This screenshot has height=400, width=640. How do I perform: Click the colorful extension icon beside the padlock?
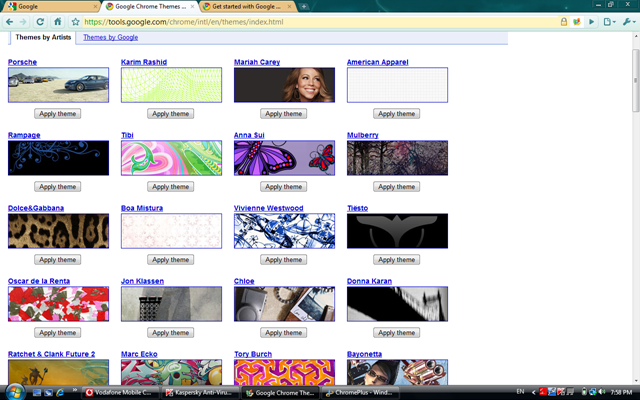[577, 22]
